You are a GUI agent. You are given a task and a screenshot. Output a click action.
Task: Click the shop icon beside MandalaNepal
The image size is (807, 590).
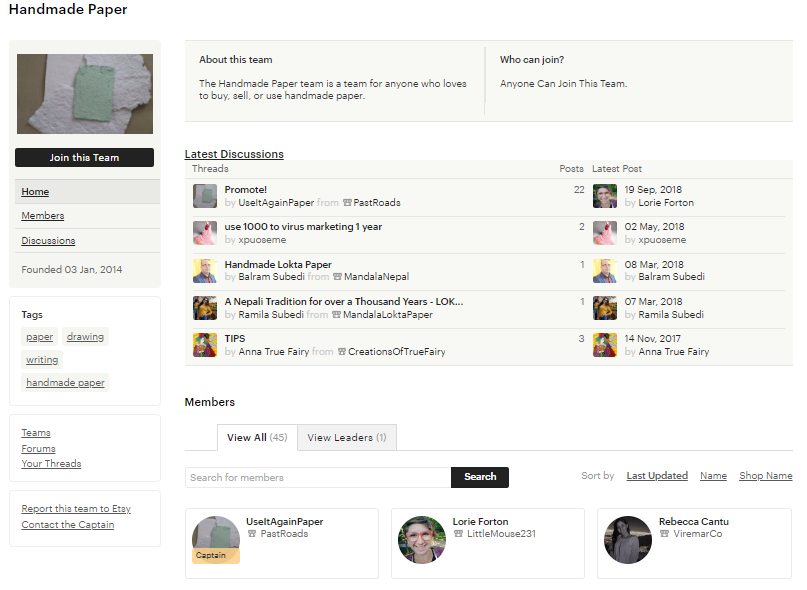click(337, 277)
